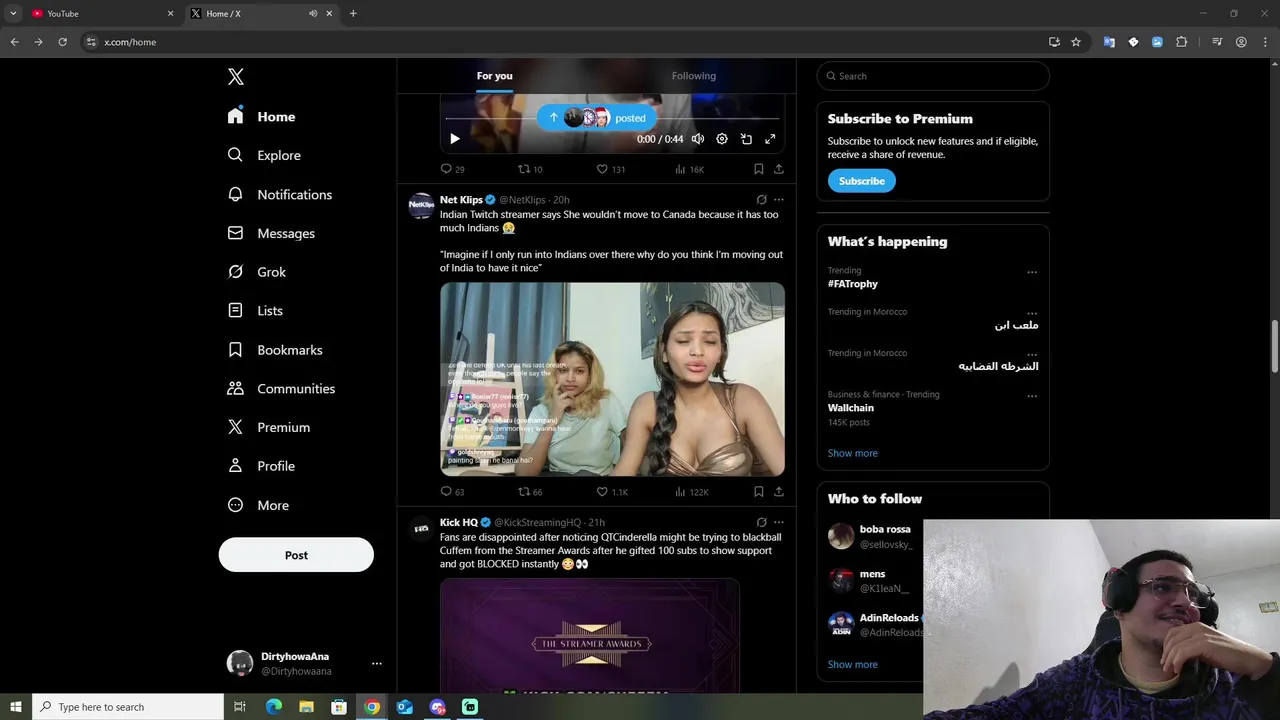This screenshot has width=1280, height=720.
Task: Click the X logo in sidebar
Action: pyautogui.click(x=235, y=77)
